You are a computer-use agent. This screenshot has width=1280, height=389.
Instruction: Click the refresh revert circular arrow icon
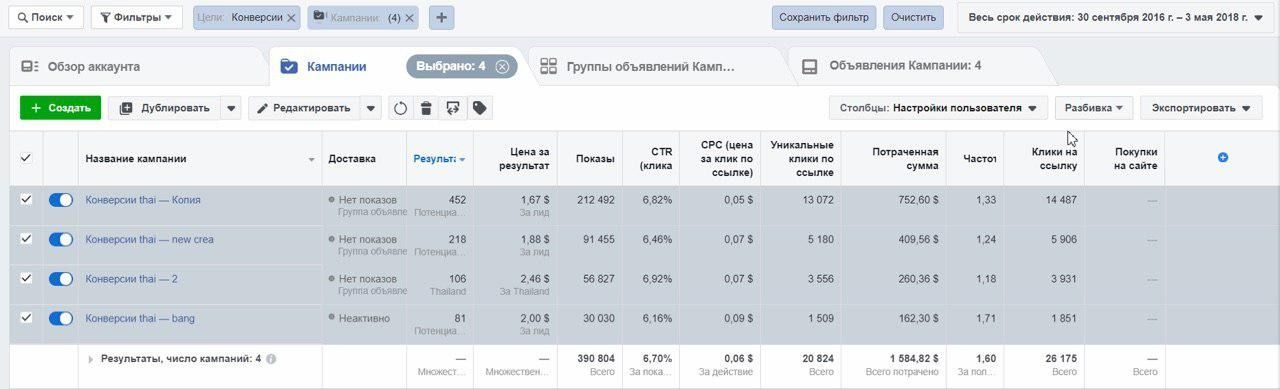400,108
